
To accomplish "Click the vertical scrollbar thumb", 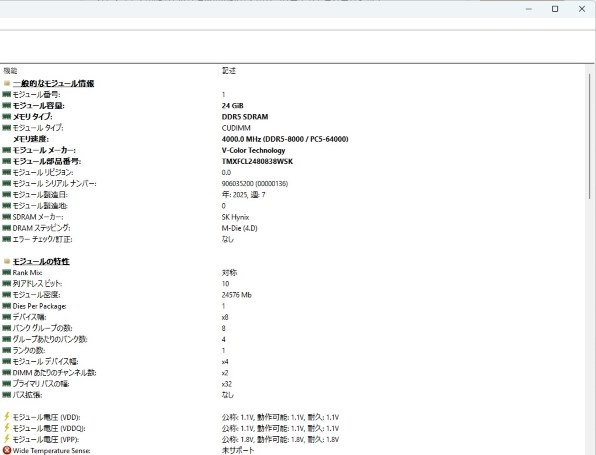I will (x=590, y=137).
